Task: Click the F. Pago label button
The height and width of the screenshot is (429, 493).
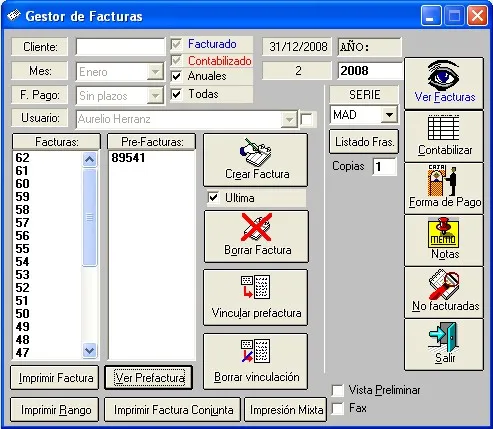Action: [x=40, y=95]
